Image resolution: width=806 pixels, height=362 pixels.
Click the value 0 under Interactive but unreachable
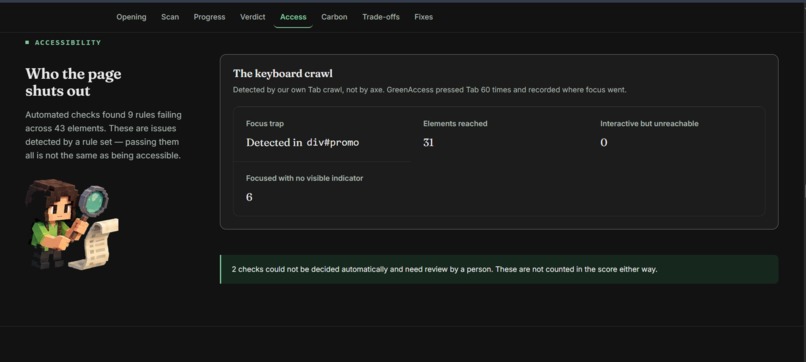pos(603,142)
